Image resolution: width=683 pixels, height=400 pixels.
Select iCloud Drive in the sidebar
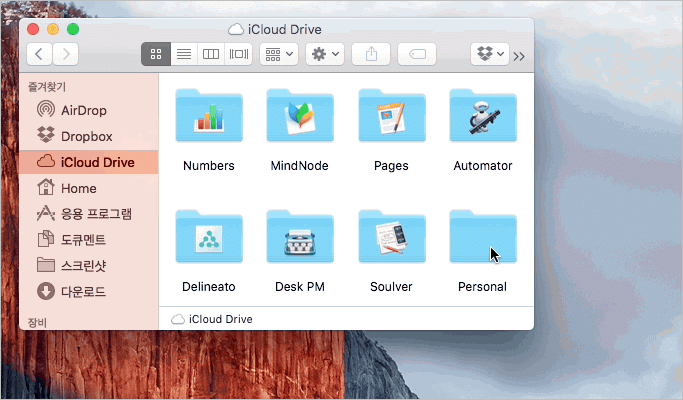[89, 162]
